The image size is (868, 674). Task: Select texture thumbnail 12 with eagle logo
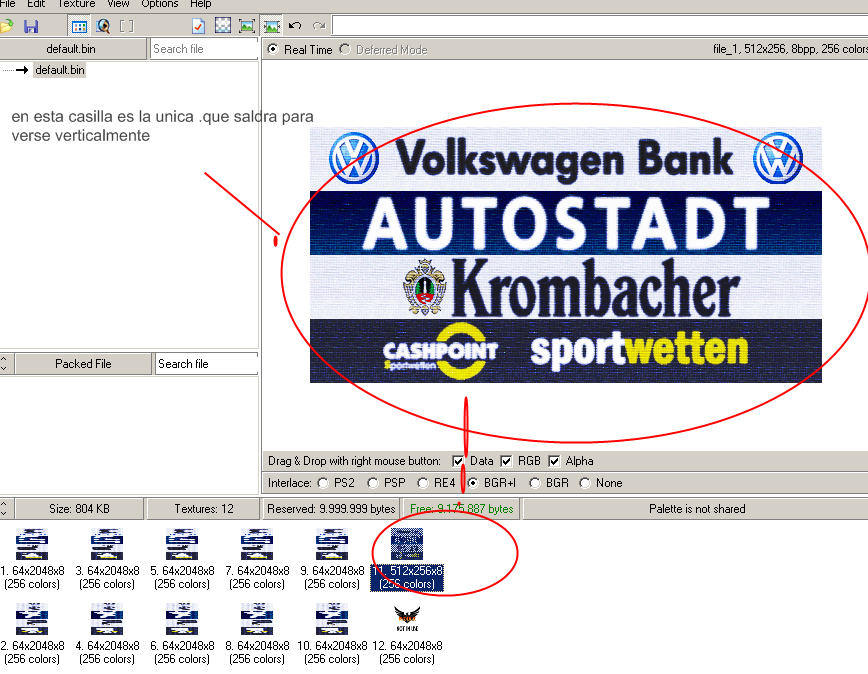[407, 634]
